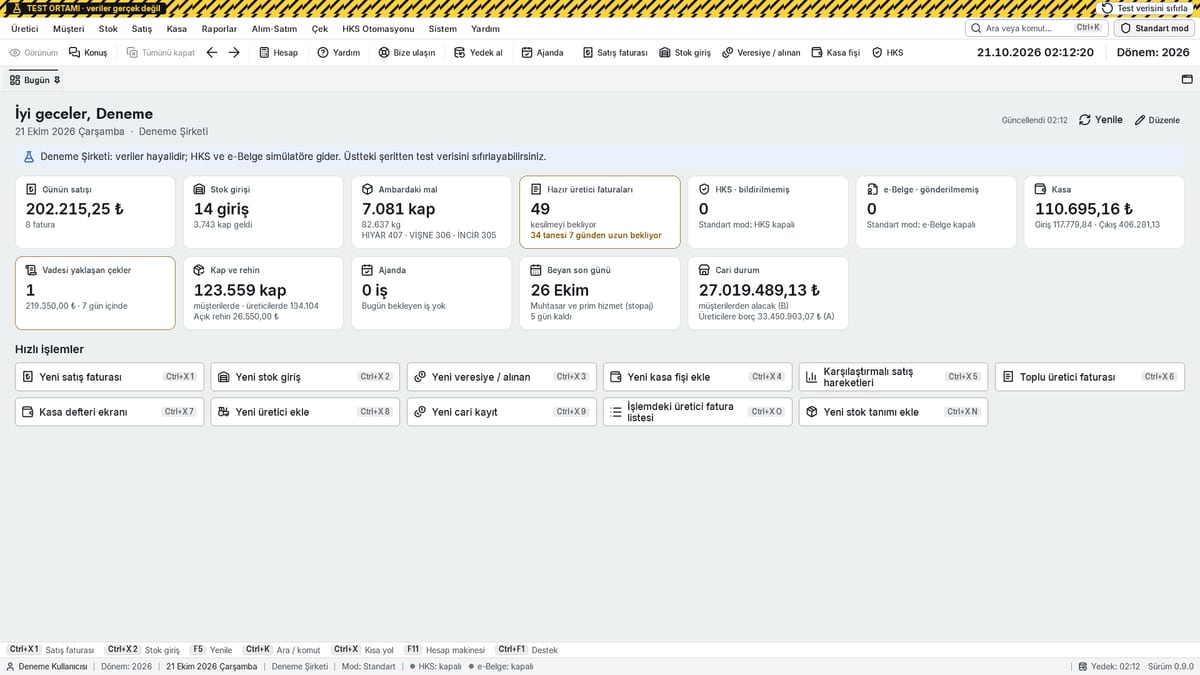The width and height of the screenshot is (1200, 675).
Task: Click the Tümünü kapat toolbar button
Action: pos(161,52)
